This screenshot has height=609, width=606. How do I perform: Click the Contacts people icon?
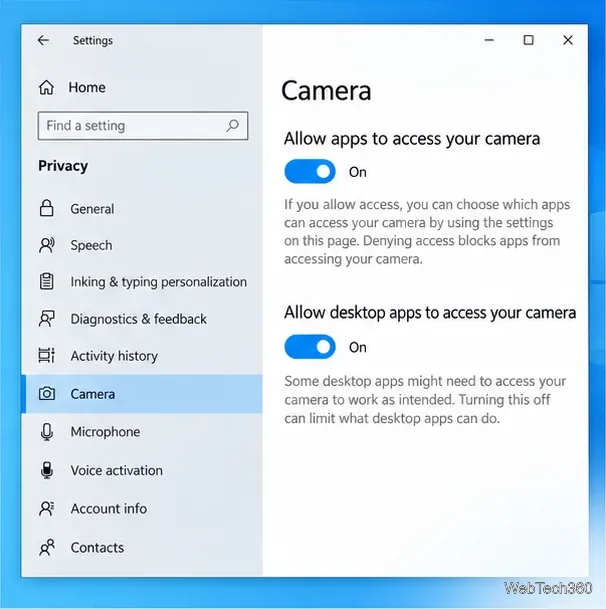(x=47, y=547)
